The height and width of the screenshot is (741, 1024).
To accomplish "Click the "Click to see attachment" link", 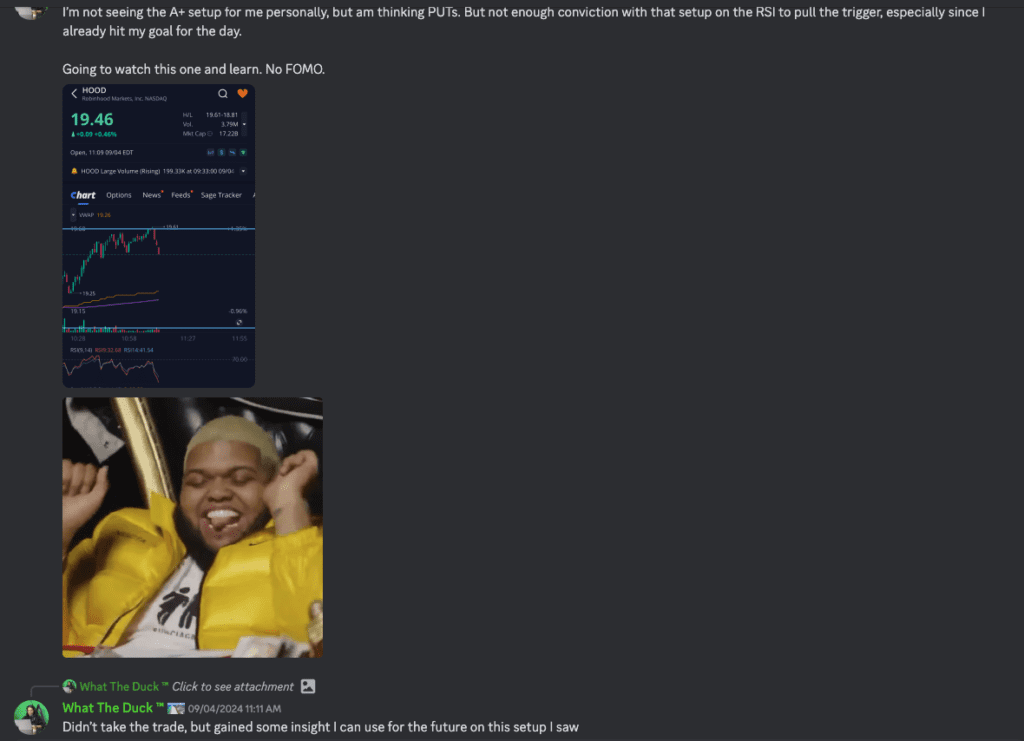I will (232, 687).
